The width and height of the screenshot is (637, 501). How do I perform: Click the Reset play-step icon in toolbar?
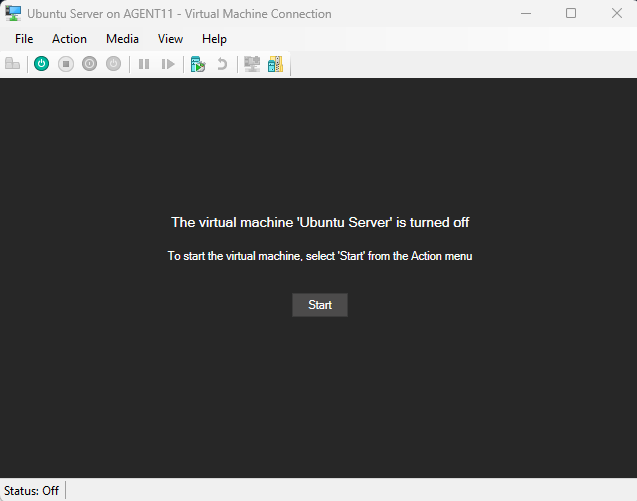click(x=168, y=64)
